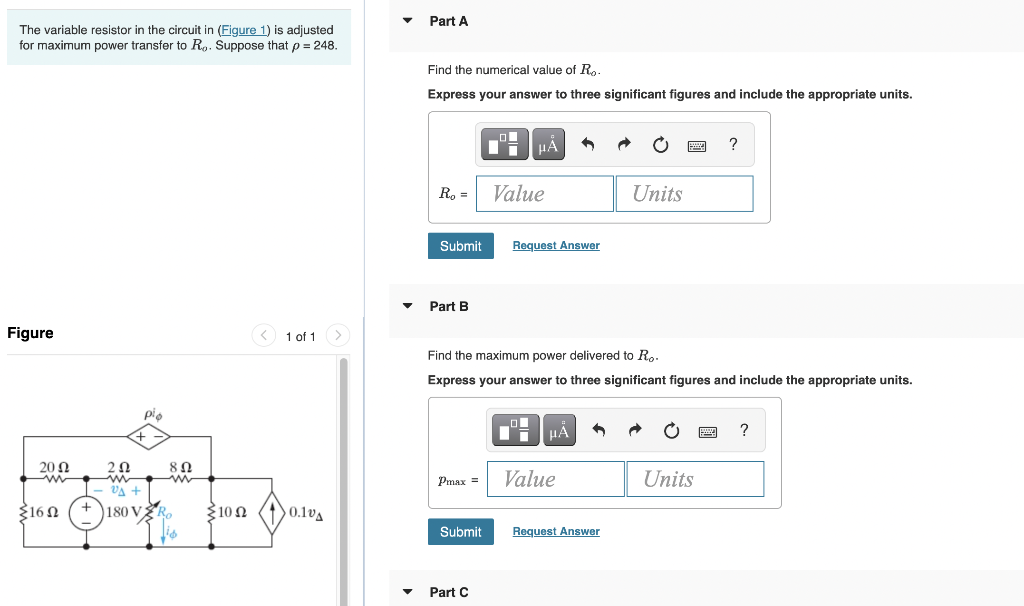1024x606 pixels.
Task: Request Answer for Part B
Action: point(556,532)
